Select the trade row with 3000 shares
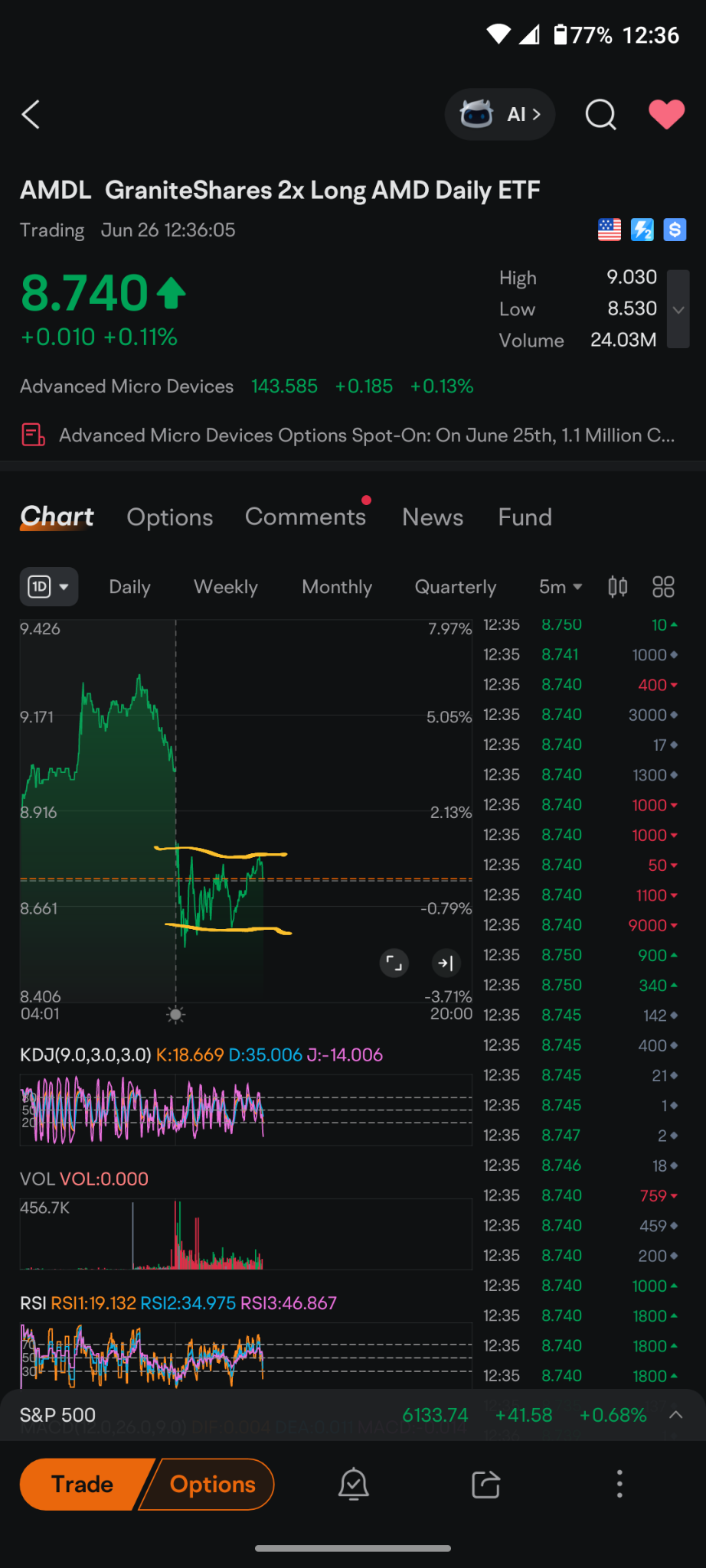The height and width of the screenshot is (1568, 706). (581, 715)
